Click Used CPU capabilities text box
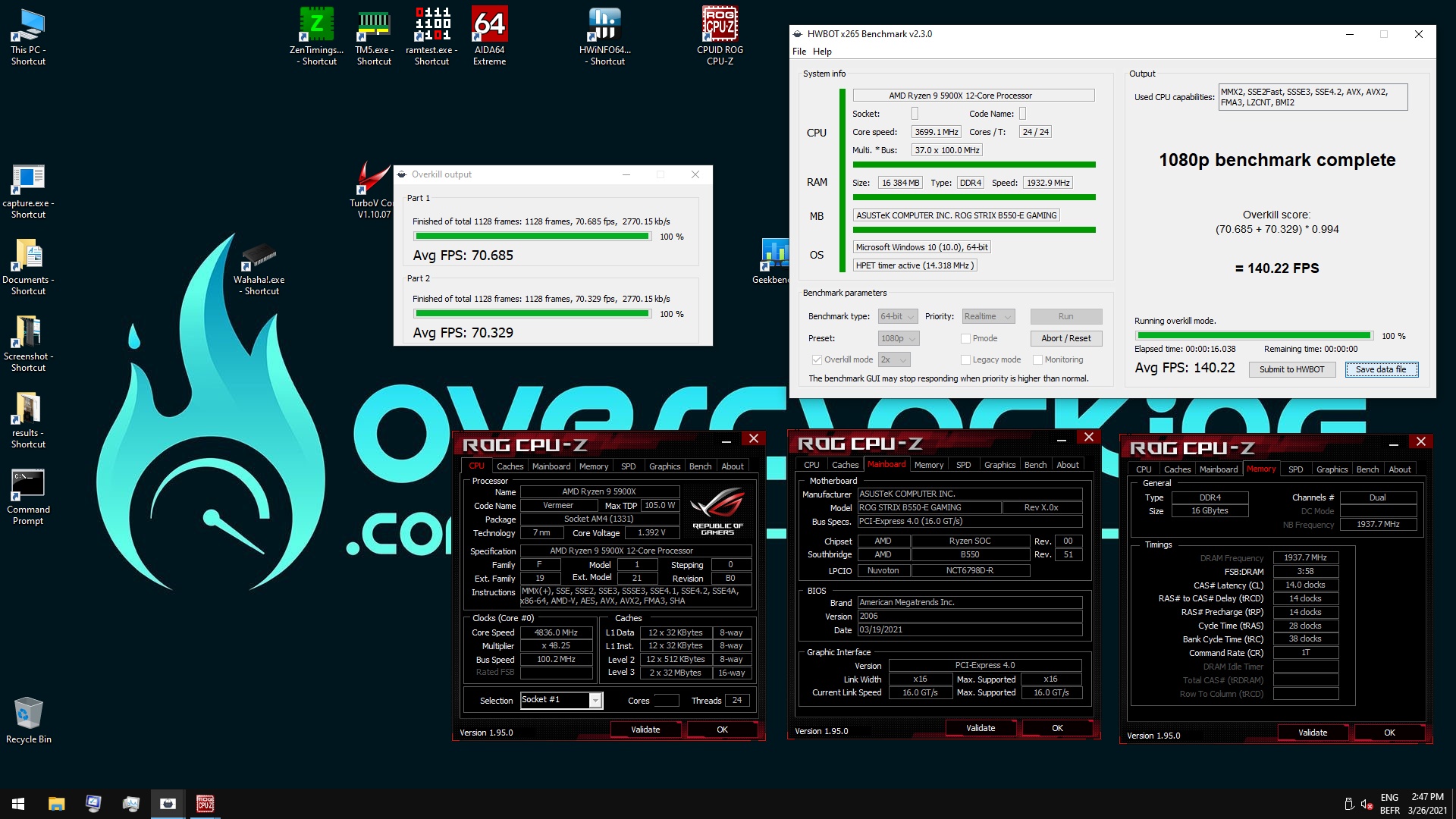The width and height of the screenshot is (1456, 819). click(x=1313, y=97)
